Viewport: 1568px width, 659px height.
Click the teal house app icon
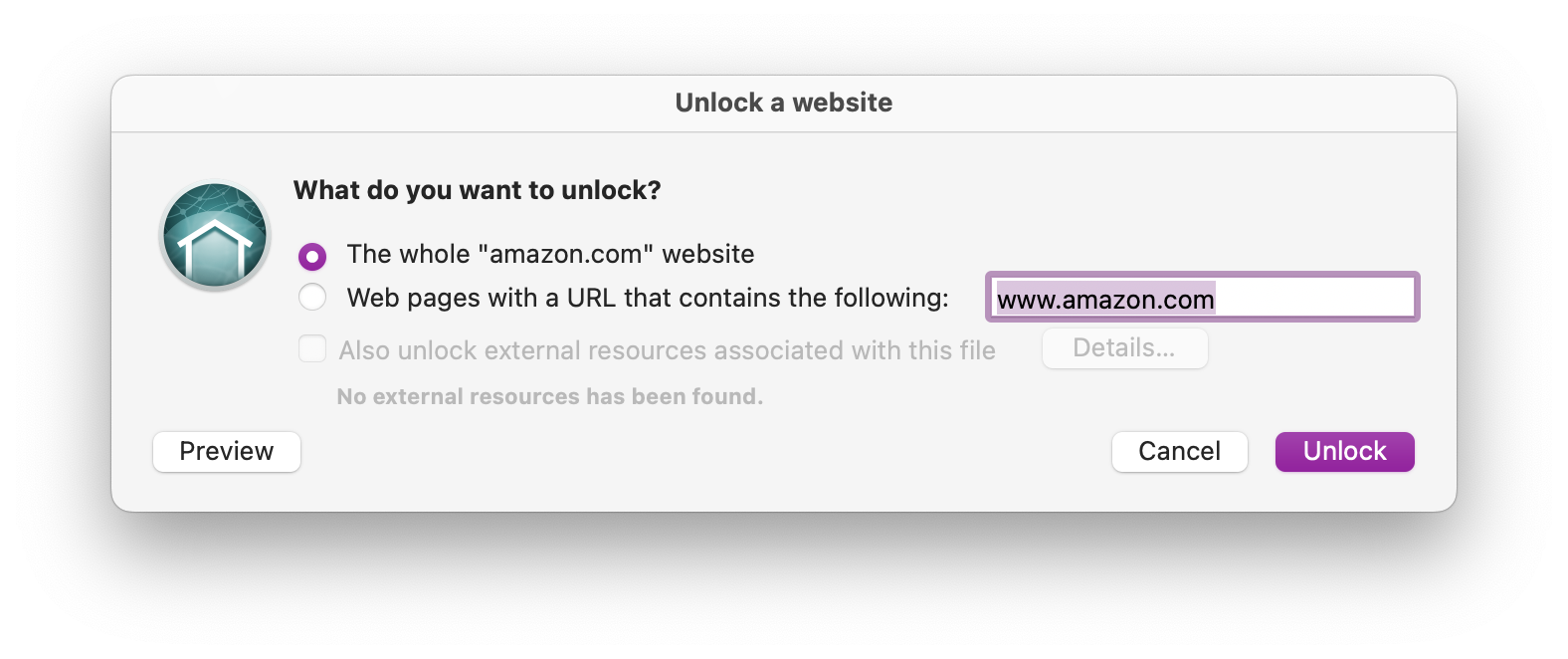pyautogui.click(x=215, y=235)
